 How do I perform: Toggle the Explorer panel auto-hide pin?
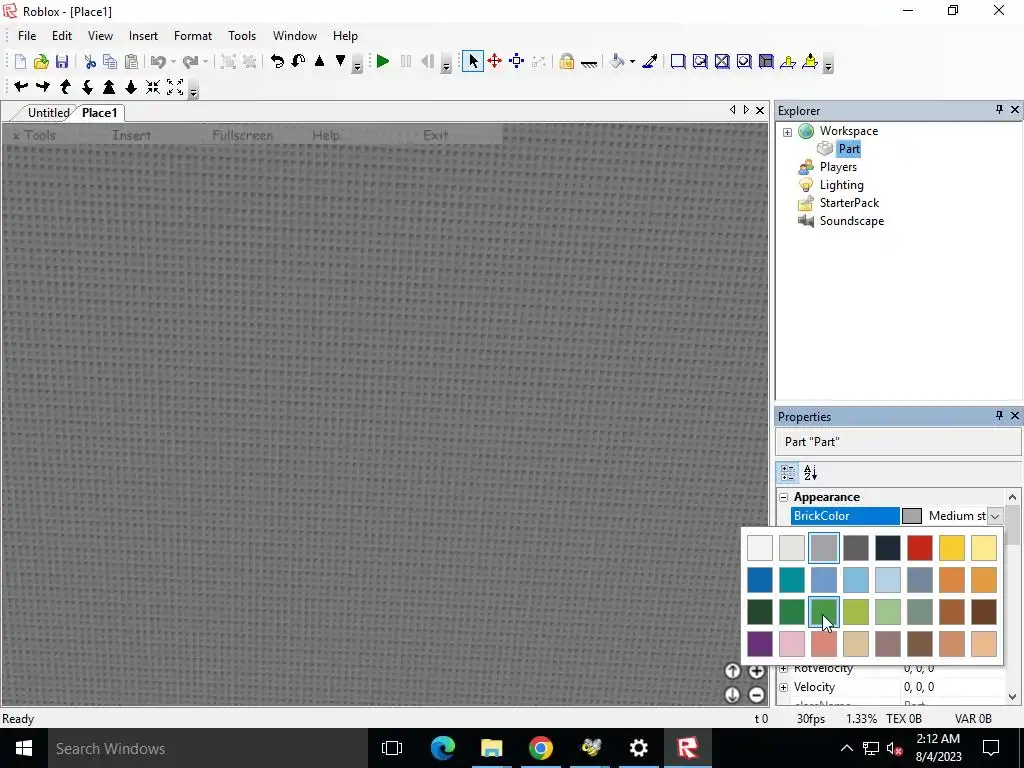999,110
